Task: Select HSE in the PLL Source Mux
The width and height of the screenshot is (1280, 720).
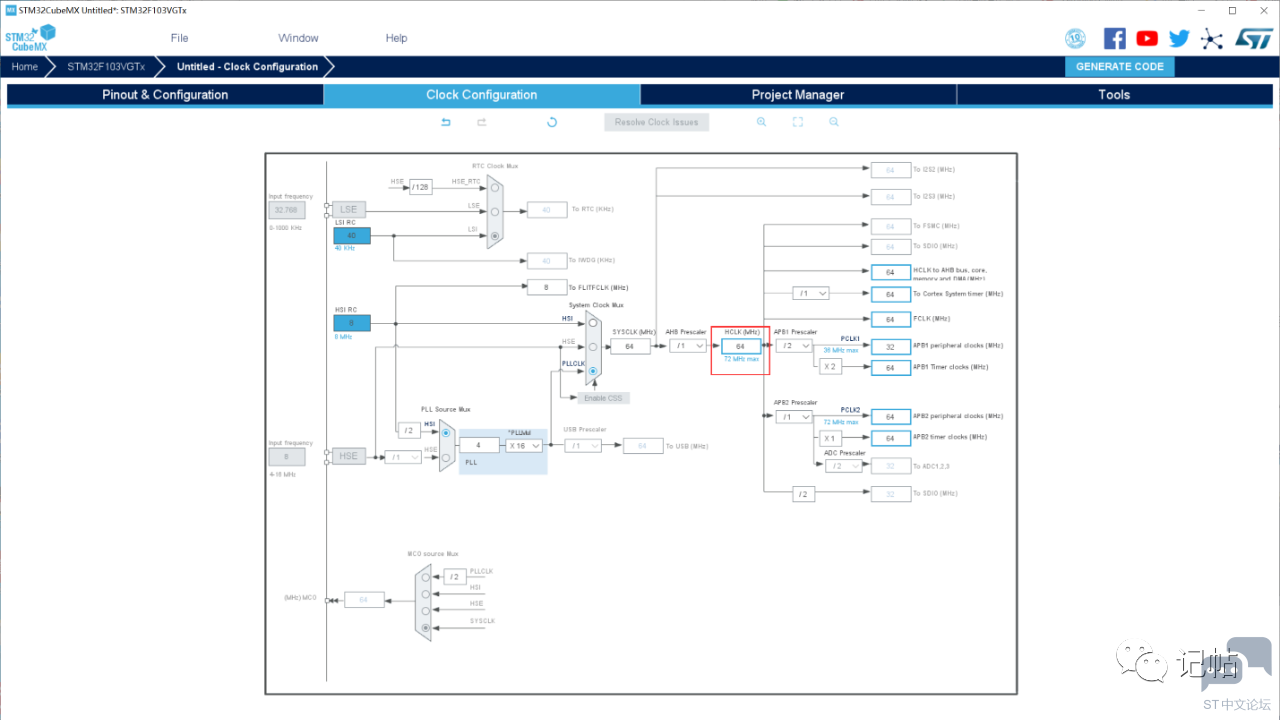Action: point(445,457)
